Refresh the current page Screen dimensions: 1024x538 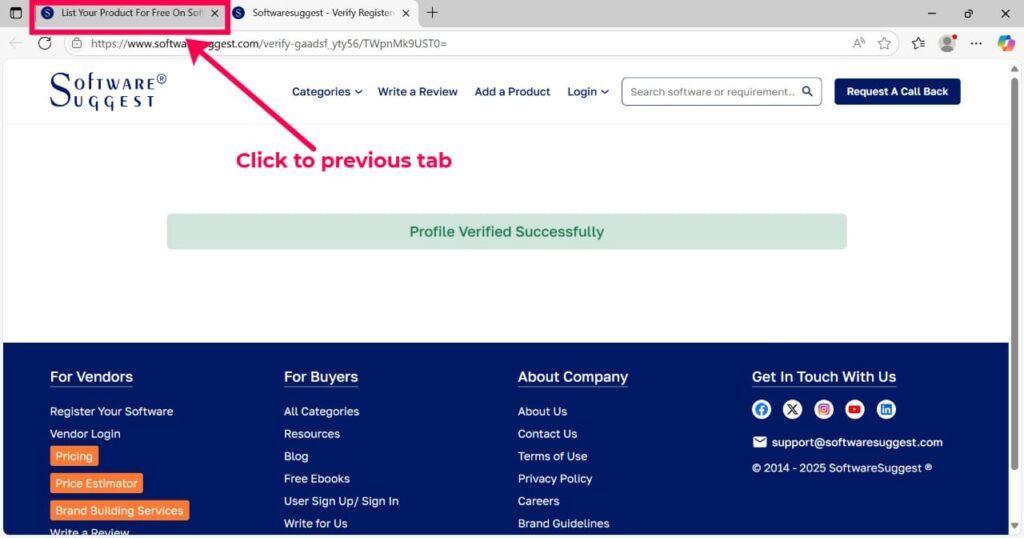(44, 44)
